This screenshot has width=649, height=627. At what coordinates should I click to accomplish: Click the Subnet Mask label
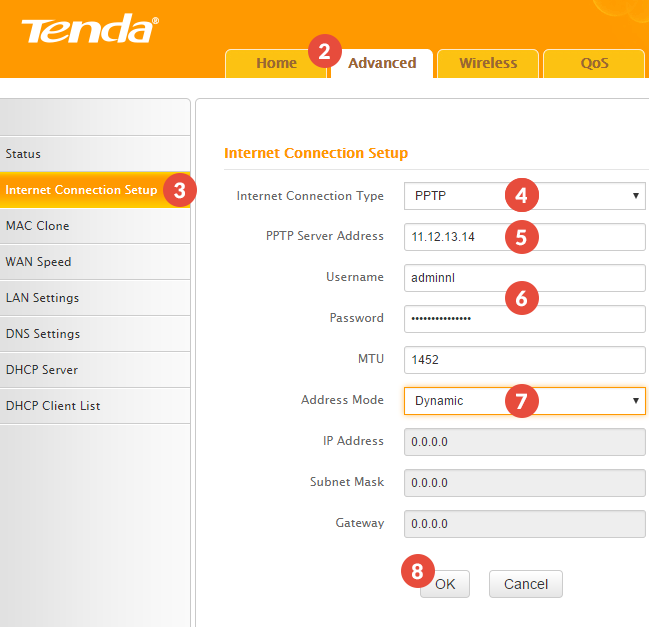[347, 482]
